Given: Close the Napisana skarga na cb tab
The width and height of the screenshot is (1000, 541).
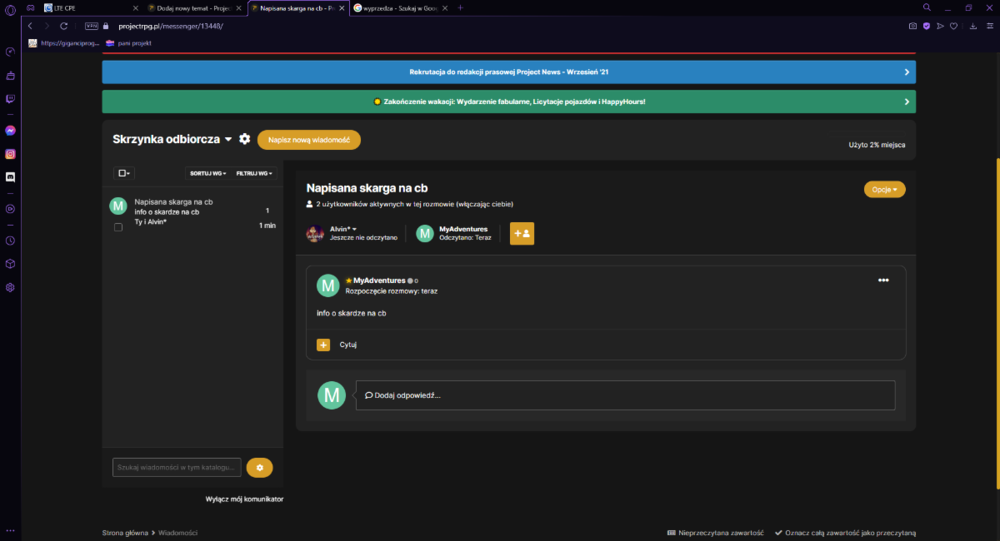Looking at the screenshot, I should pyautogui.click(x=341, y=8).
